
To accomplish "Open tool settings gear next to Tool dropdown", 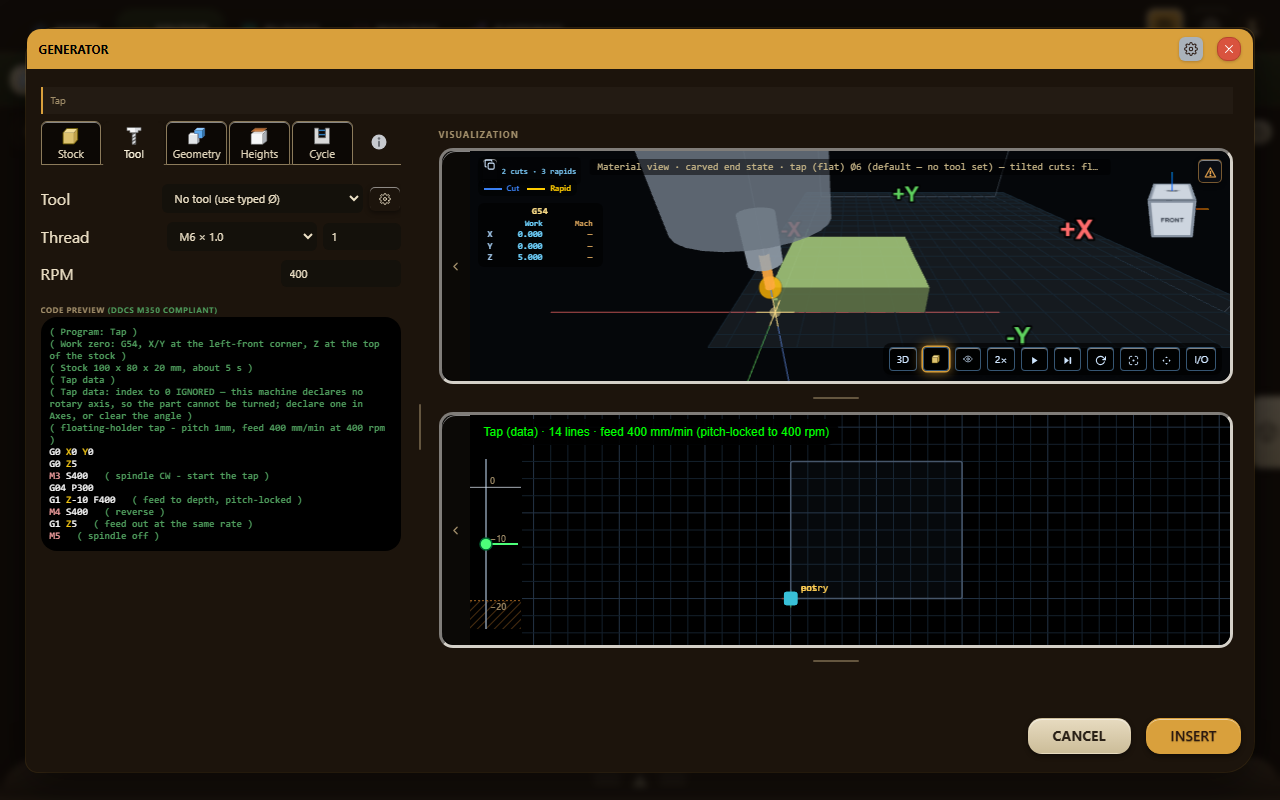I will click(385, 199).
